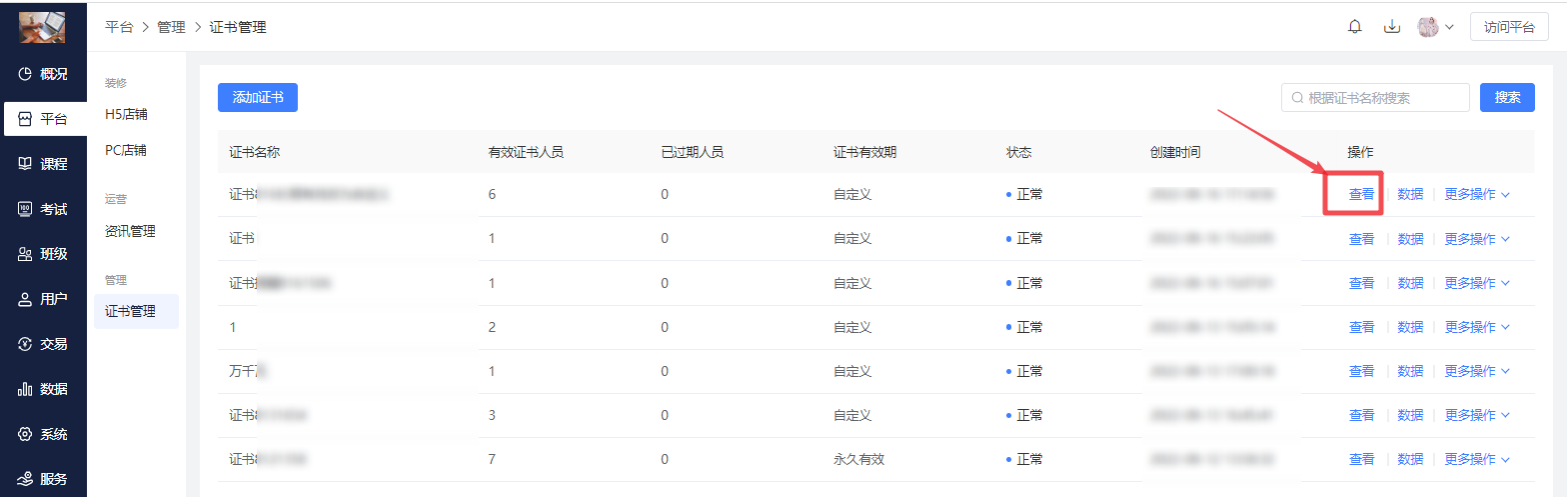The image size is (1568, 497).
Task: Focus the certificate name search field
Action: pyautogui.click(x=1375, y=98)
